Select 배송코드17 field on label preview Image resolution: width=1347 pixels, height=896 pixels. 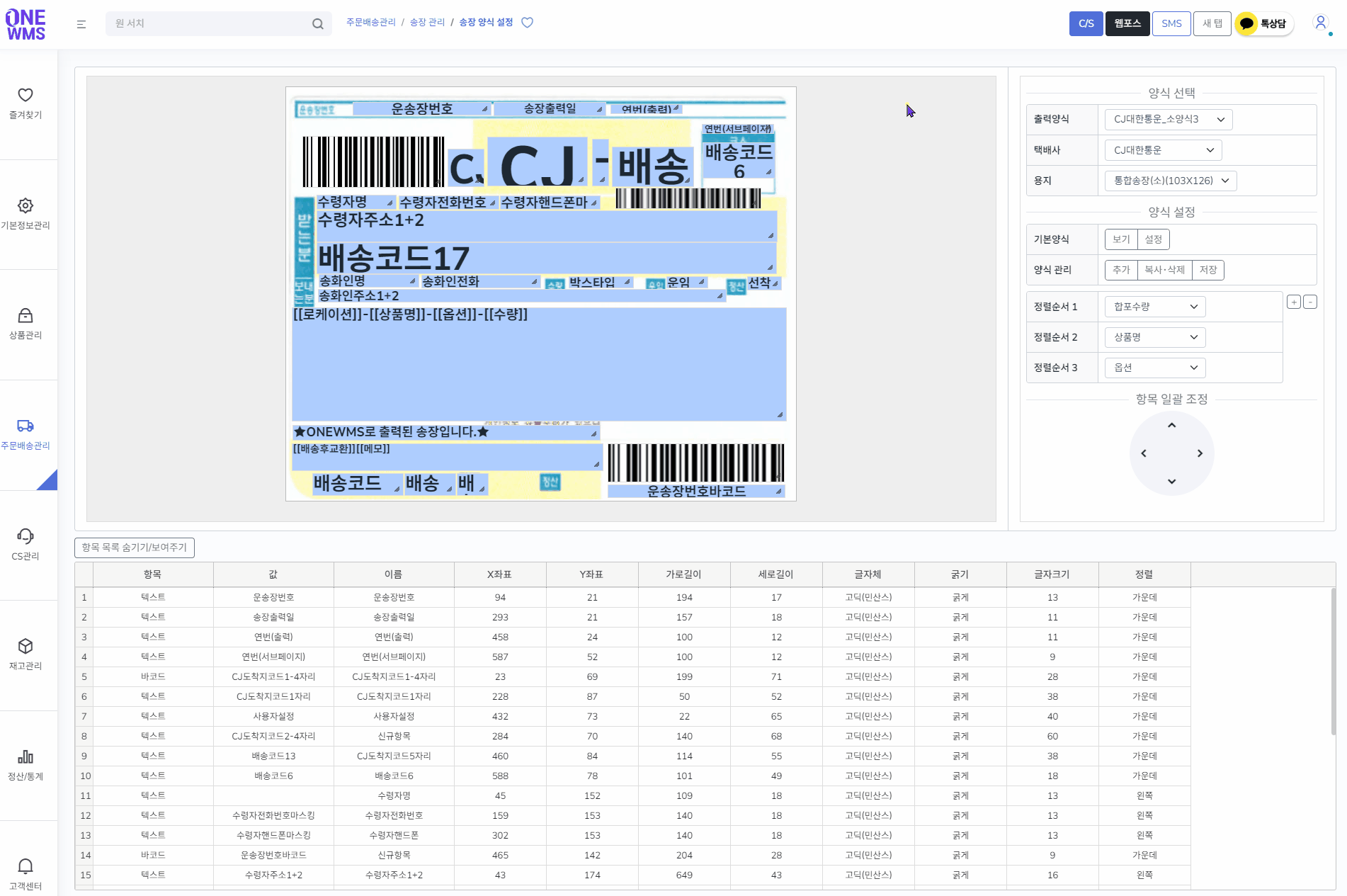(x=546, y=258)
